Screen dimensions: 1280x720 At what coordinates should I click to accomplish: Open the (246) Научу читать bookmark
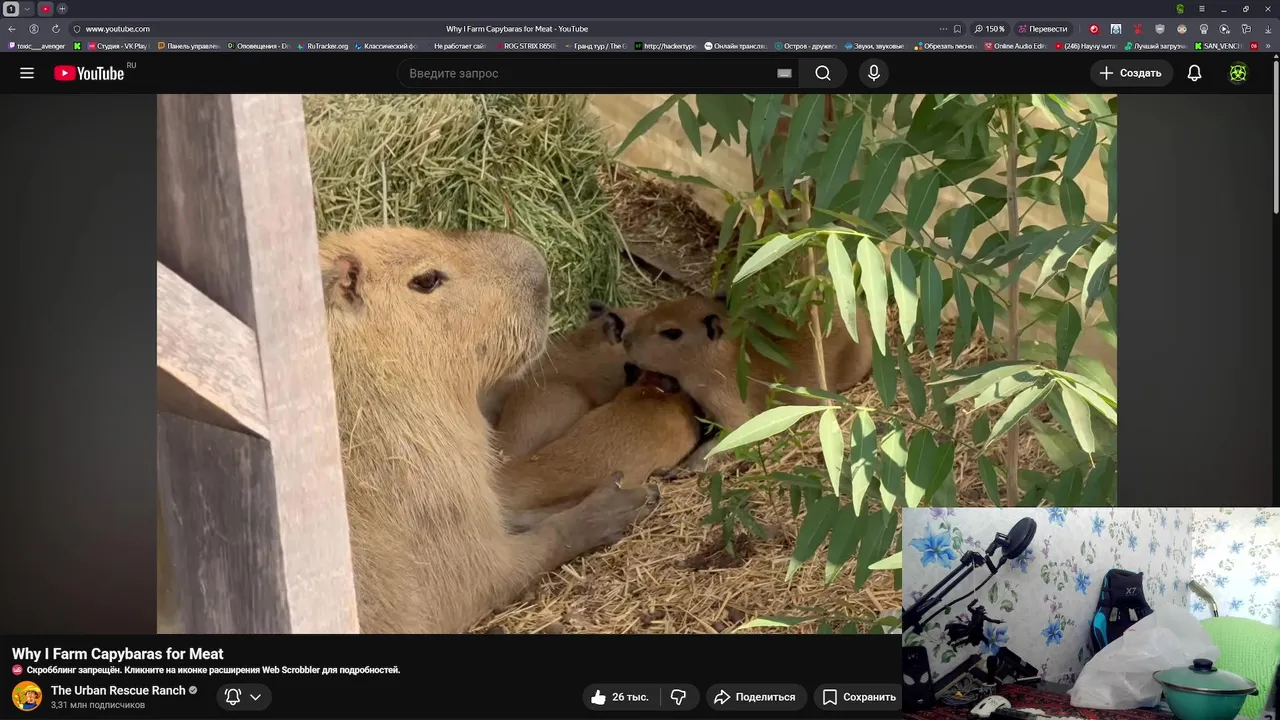(1085, 46)
